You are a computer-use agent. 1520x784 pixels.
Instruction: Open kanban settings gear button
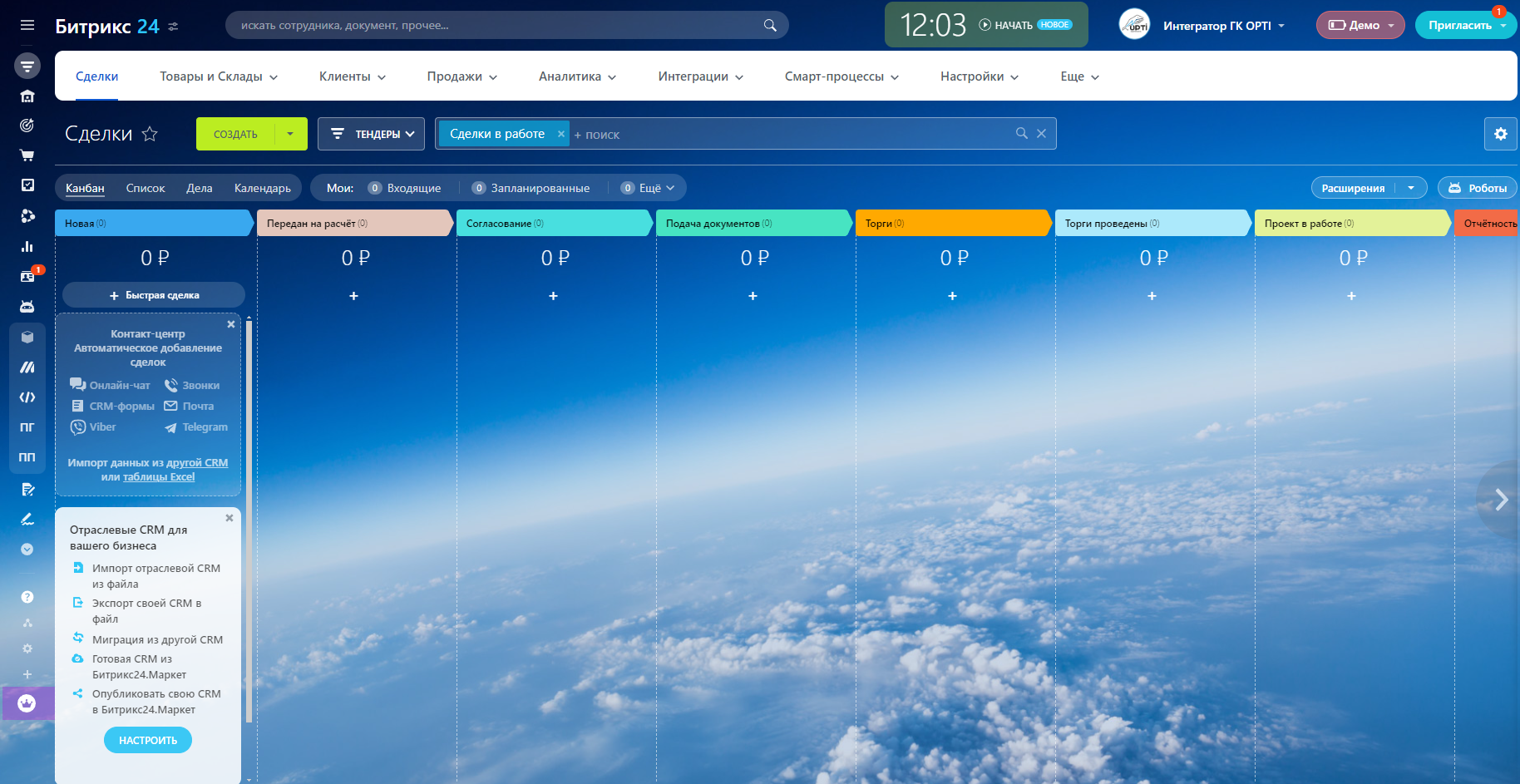tap(1500, 134)
